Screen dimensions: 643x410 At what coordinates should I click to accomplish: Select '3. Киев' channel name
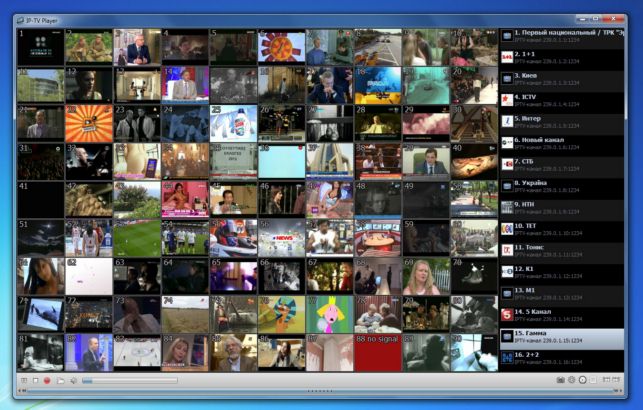pyautogui.click(x=525, y=75)
